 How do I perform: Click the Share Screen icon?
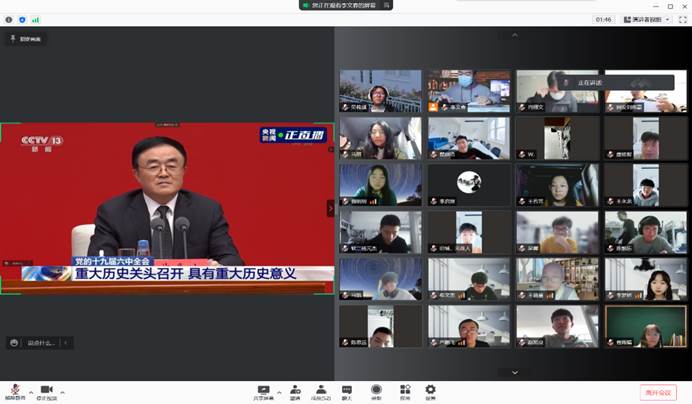pyautogui.click(x=264, y=390)
